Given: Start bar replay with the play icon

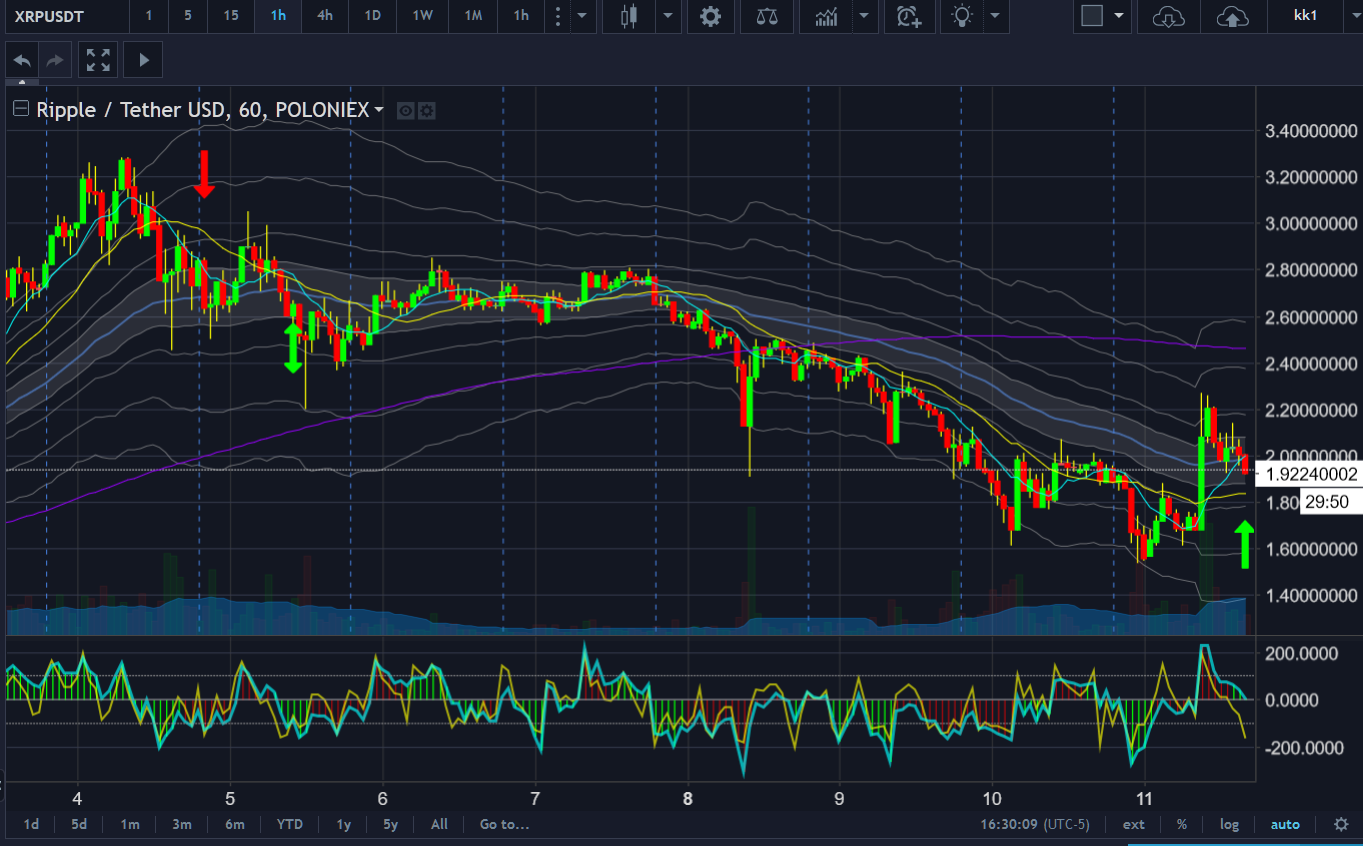Looking at the screenshot, I should tap(144, 60).
